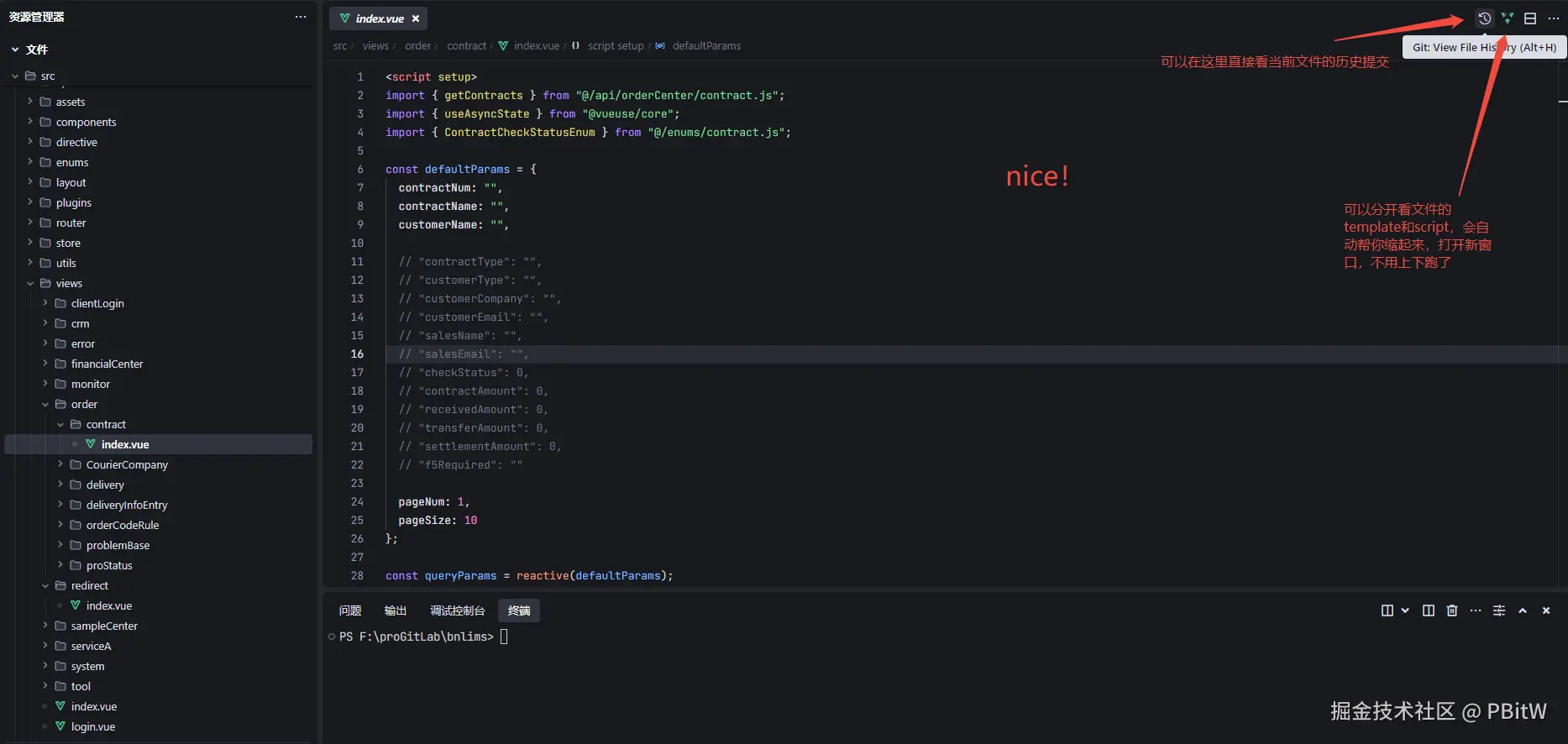Click Vue icon beside login.vue
Screen dimensions: 1568x744
pos(60,726)
